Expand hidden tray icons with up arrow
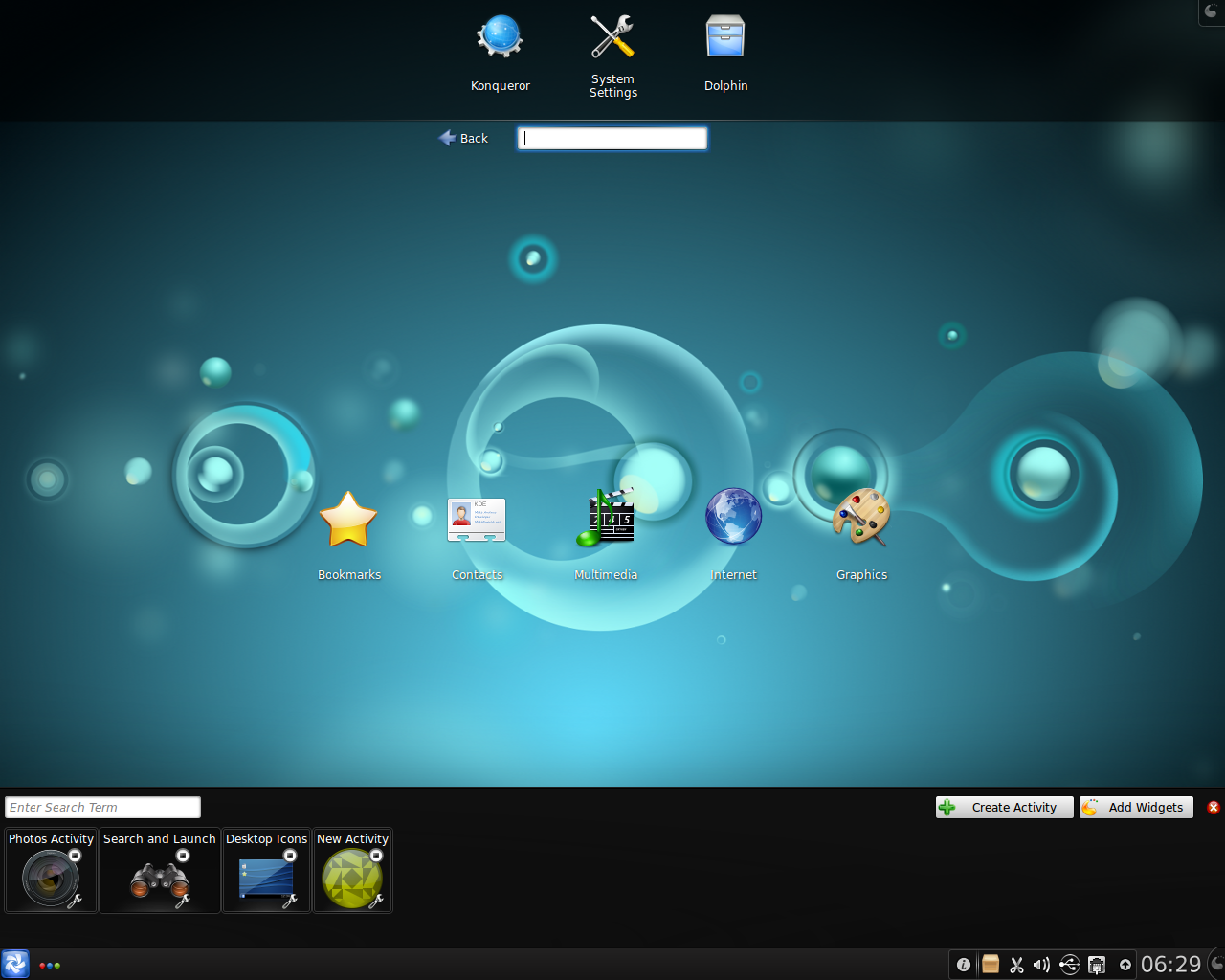This screenshot has height=980, width=1225. point(1125,965)
